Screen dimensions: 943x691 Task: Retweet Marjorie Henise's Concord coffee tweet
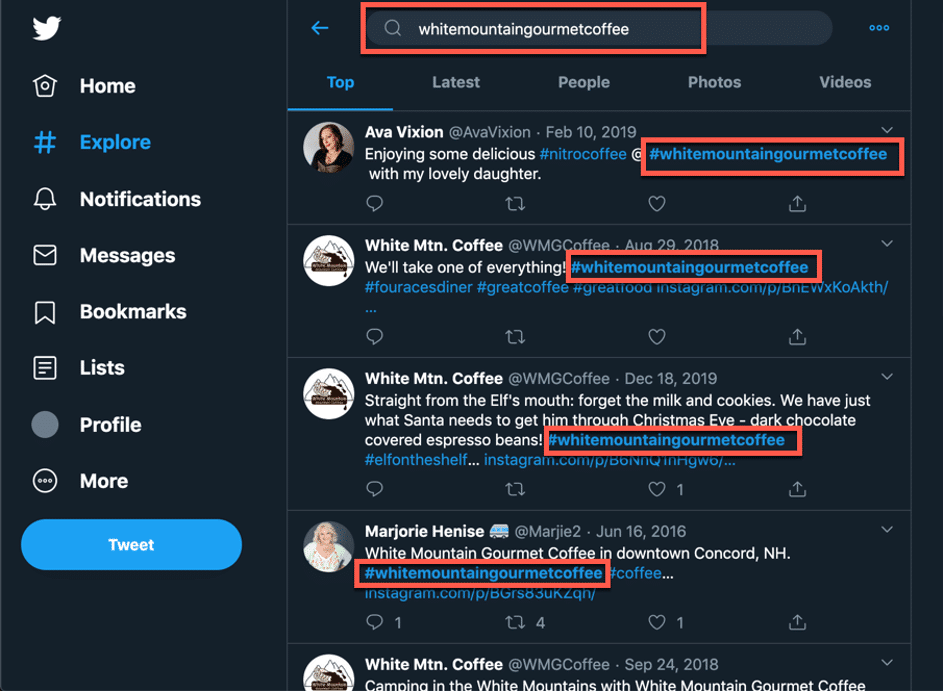[x=515, y=622]
